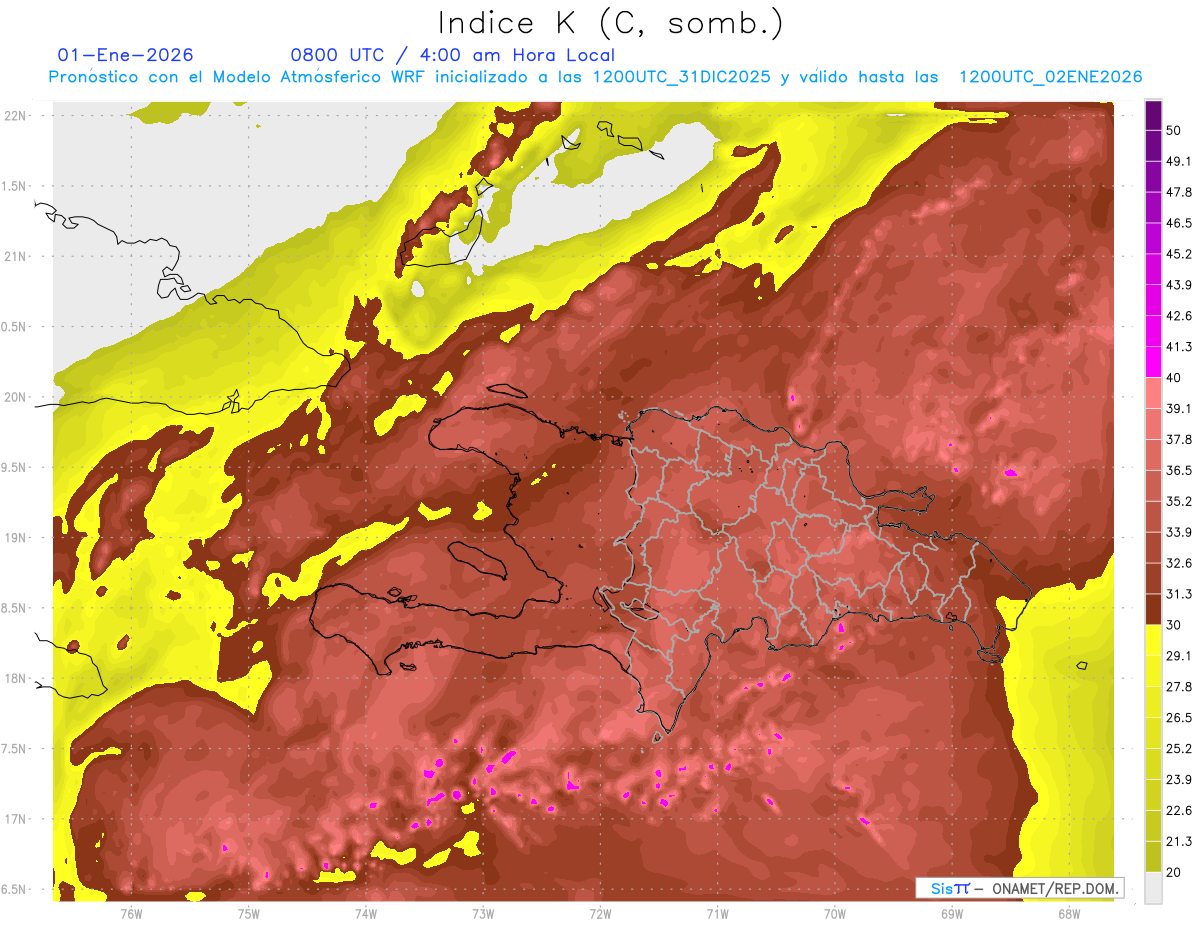Click the longitude label "76W"
The image size is (1200, 927).
(x=131, y=914)
